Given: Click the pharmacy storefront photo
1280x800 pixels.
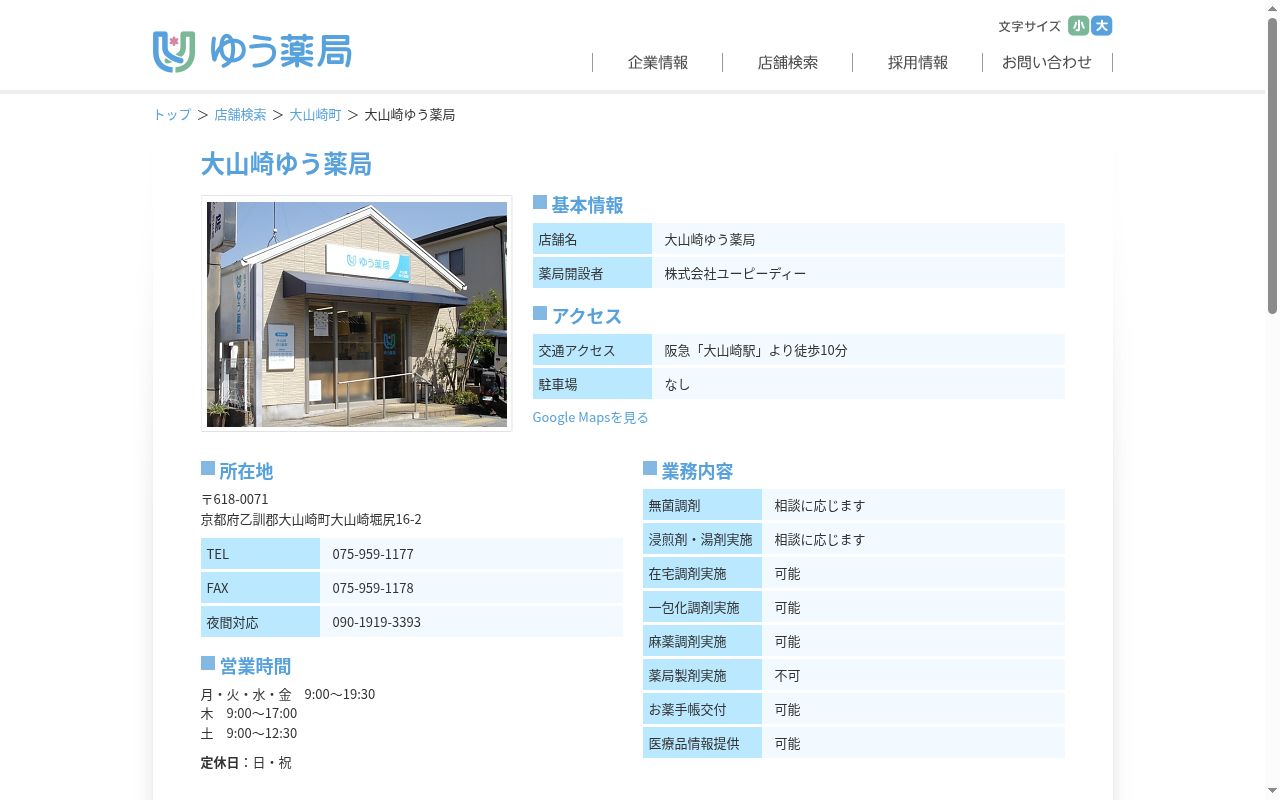Looking at the screenshot, I should click(x=357, y=314).
